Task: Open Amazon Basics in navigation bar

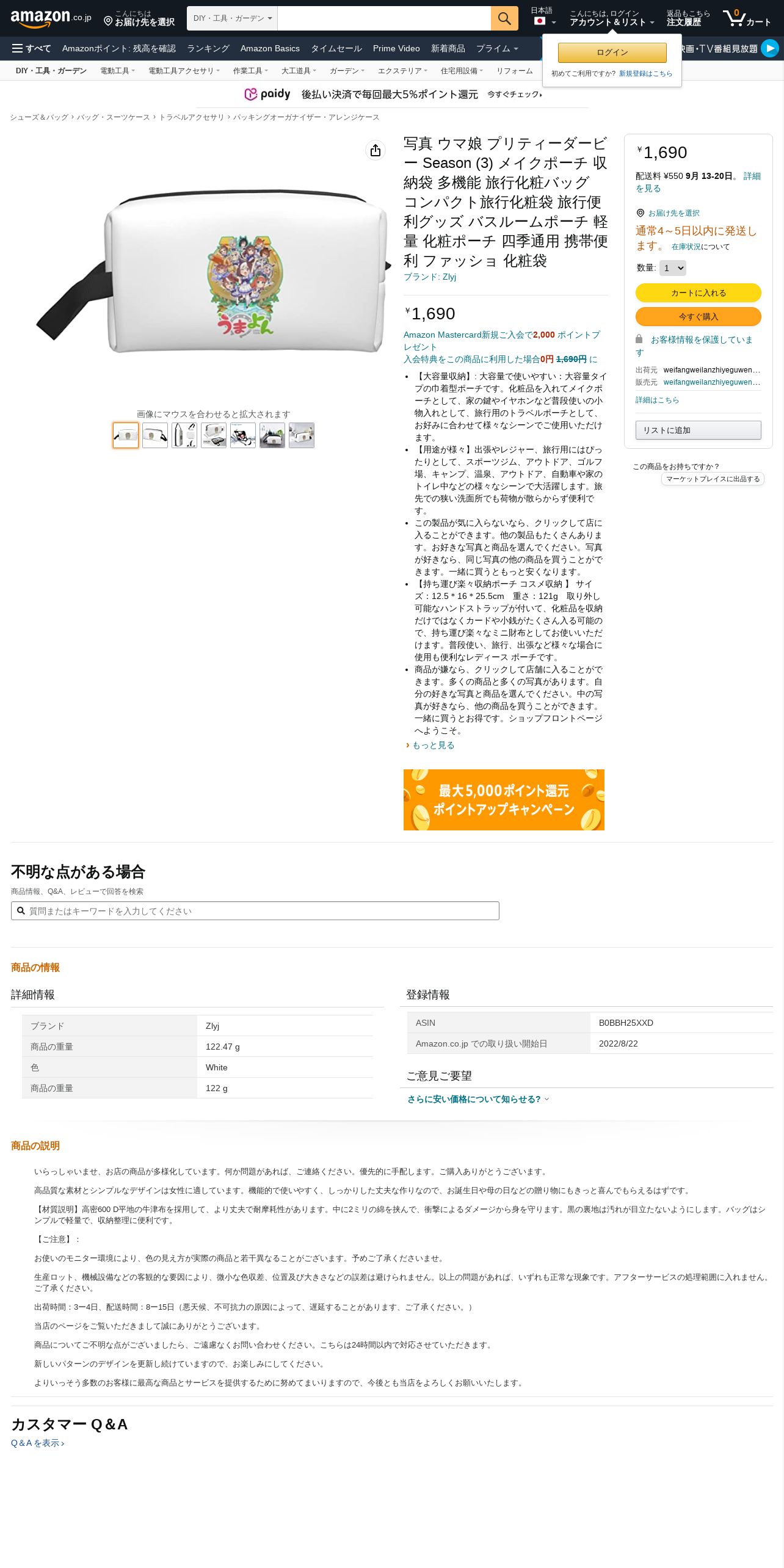Action: 270,48
